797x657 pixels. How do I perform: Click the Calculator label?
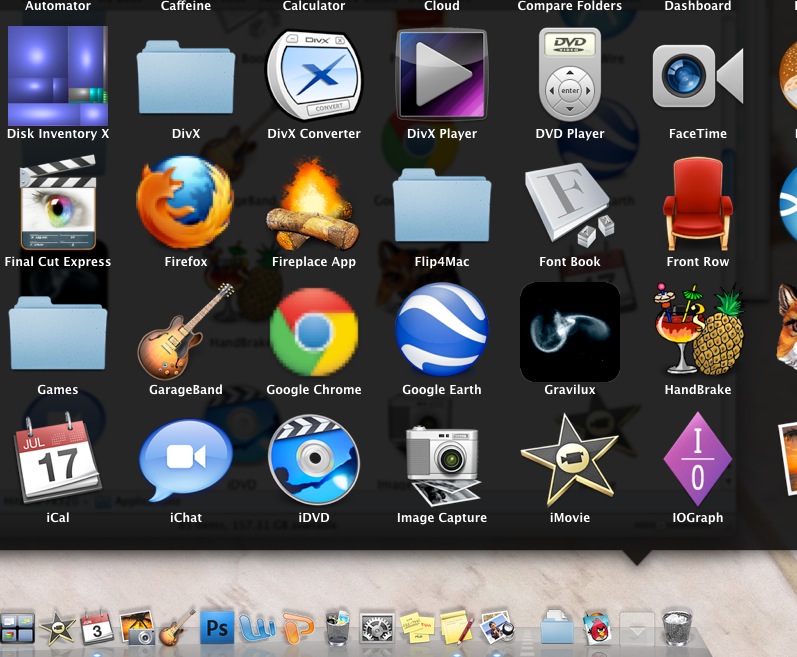pos(314,6)
